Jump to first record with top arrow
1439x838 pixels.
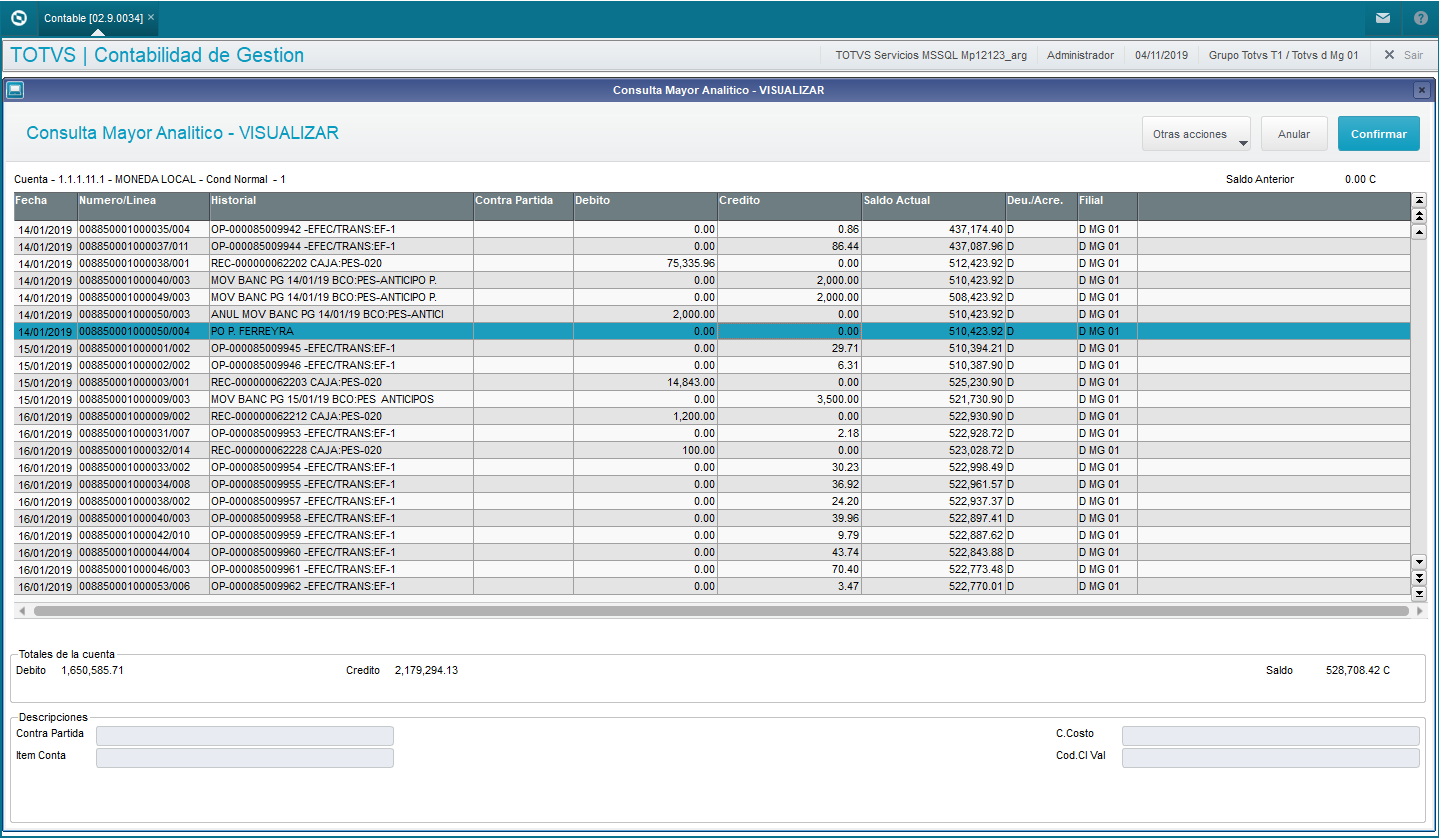pyautogui.click(x=1418, y=200)
